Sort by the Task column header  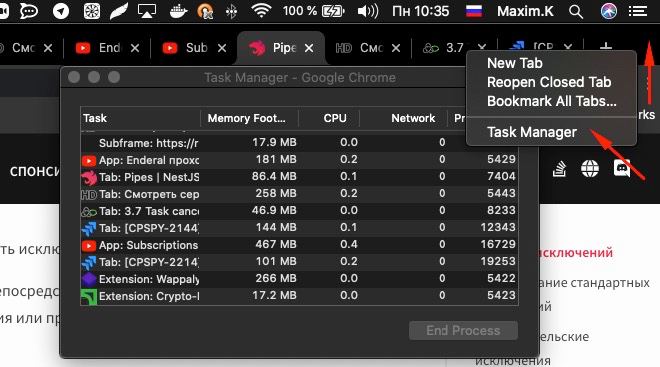coord(140,118)
